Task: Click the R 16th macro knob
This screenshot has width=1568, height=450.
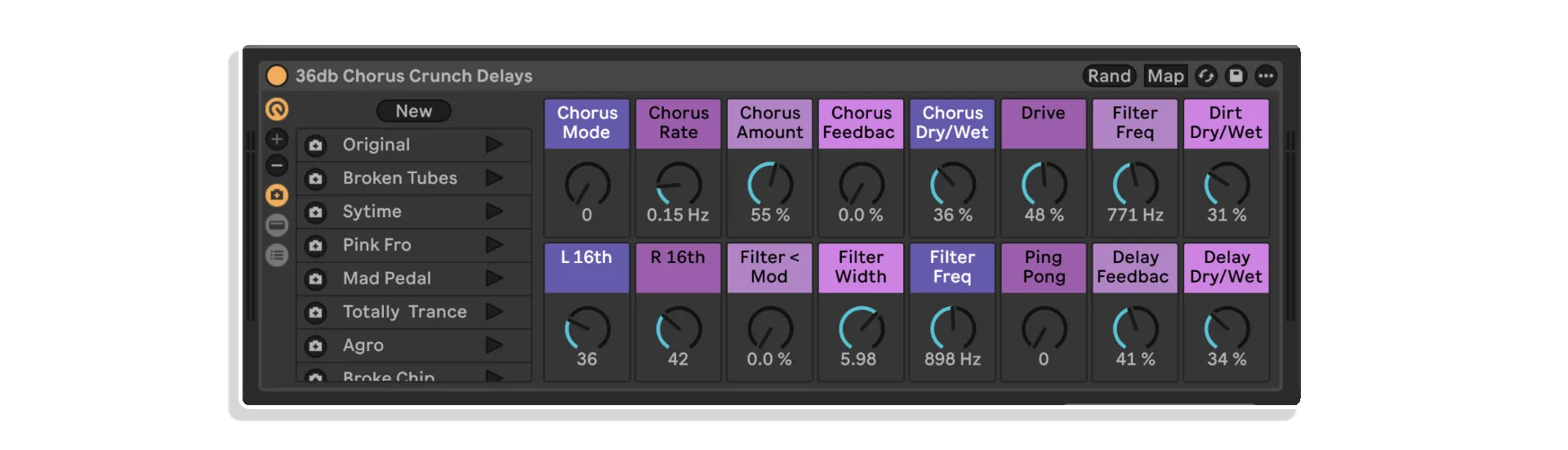Action: [679, 329]
